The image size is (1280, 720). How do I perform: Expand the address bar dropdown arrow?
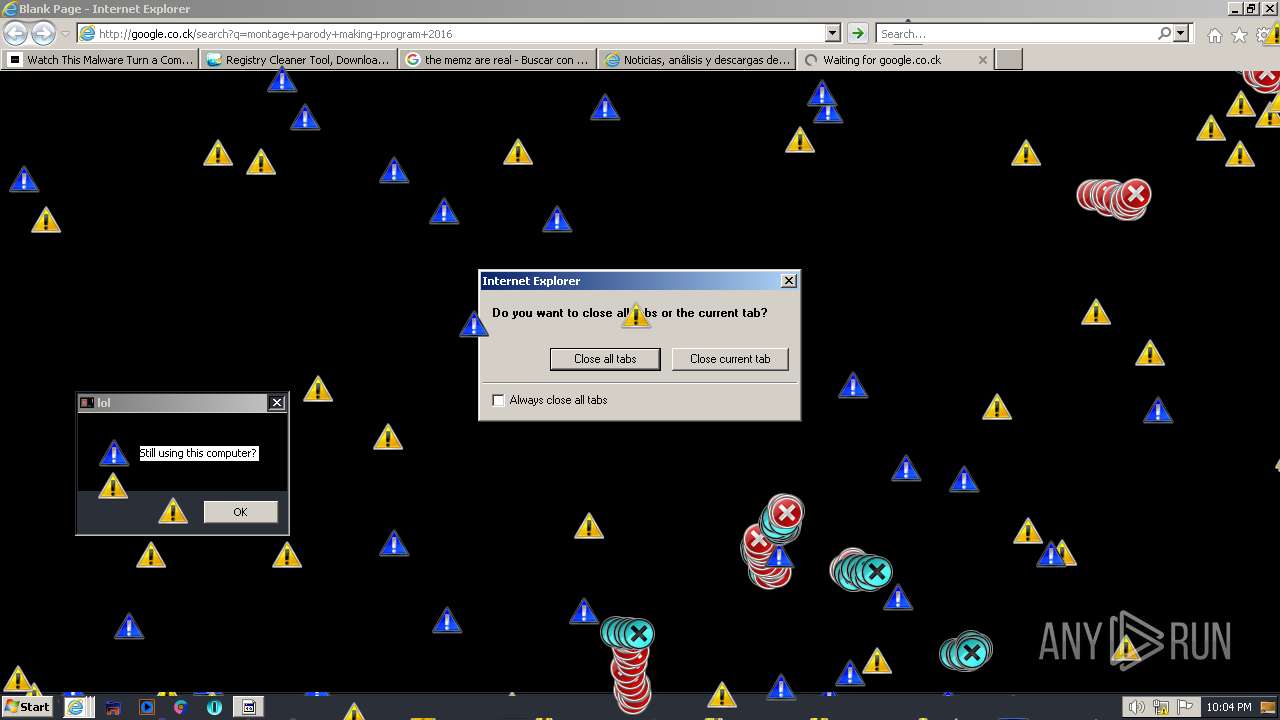(x=831, y=34)
